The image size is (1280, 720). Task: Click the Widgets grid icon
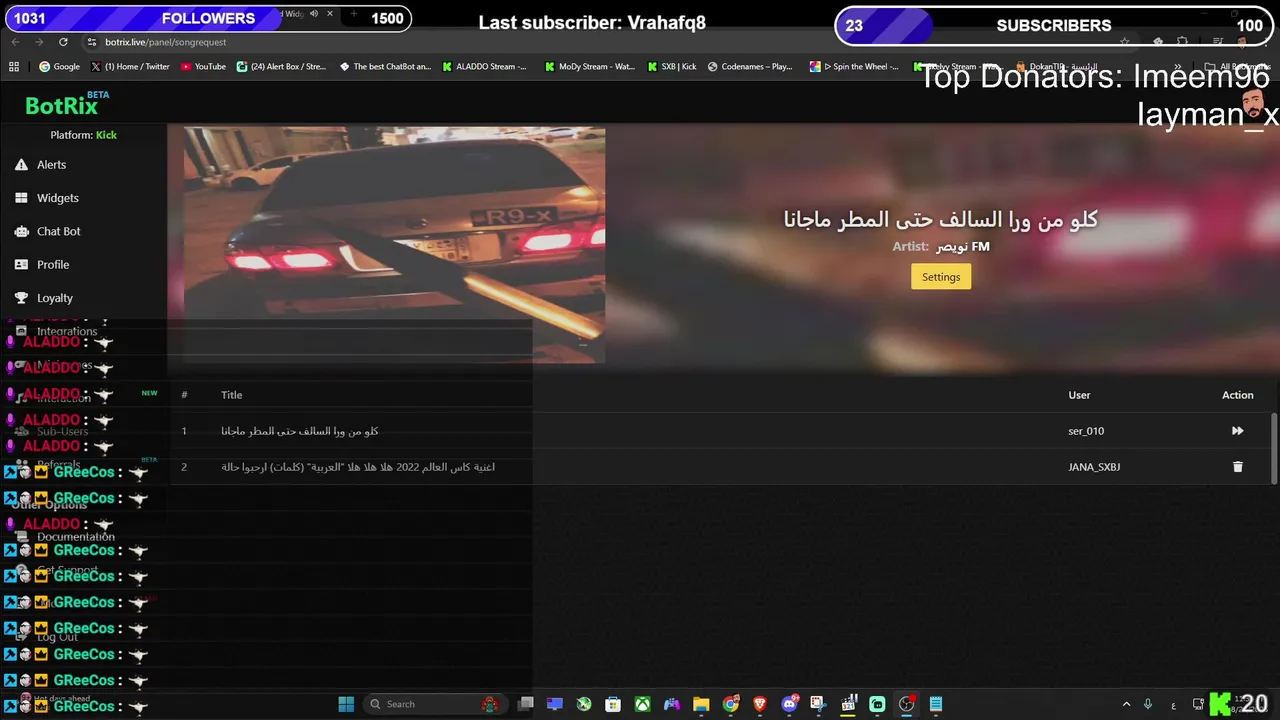point(21,198)
